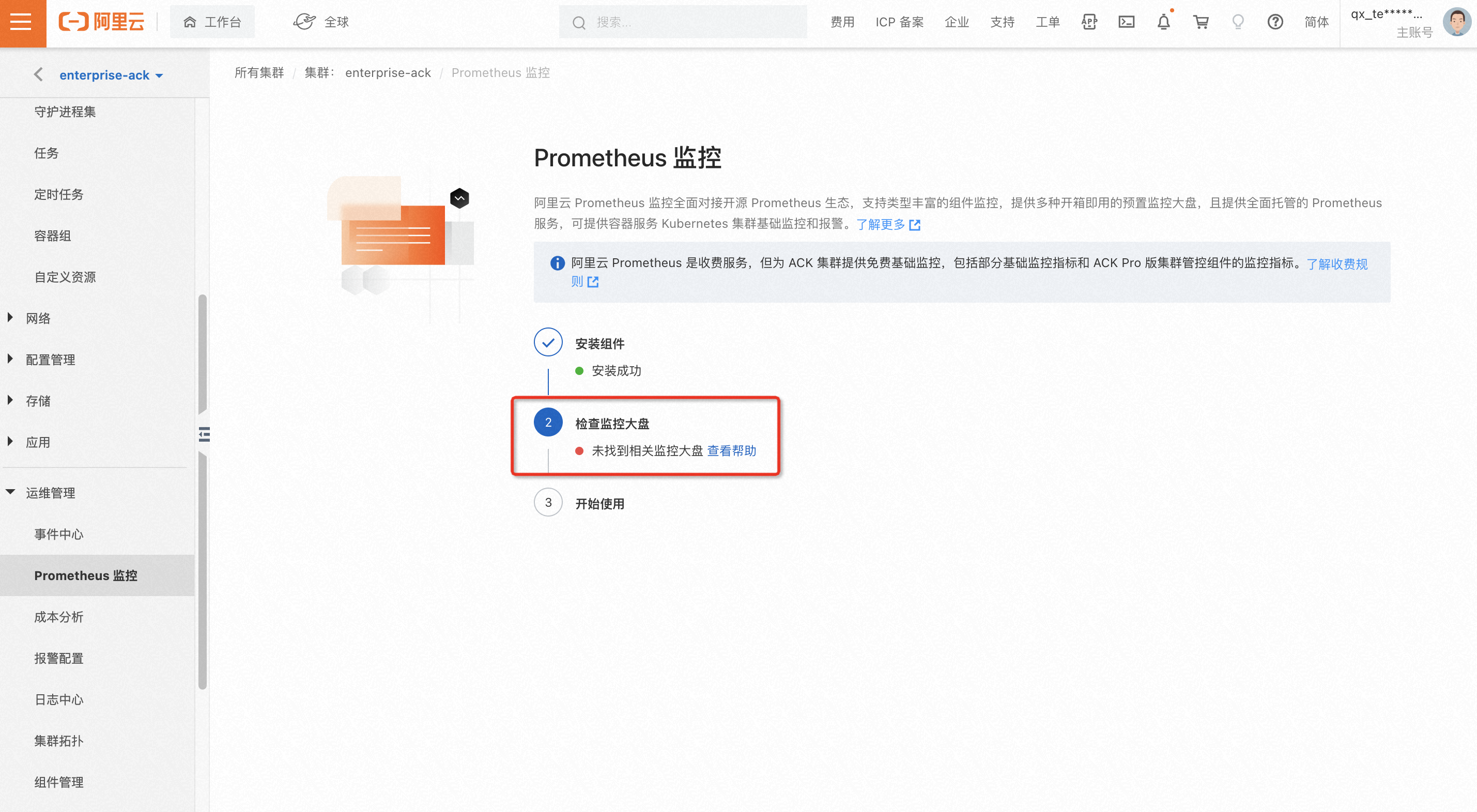Viewport: 1477px width, 812px height.
Task: Click the API tools icon
Action: pos(1089,22)
